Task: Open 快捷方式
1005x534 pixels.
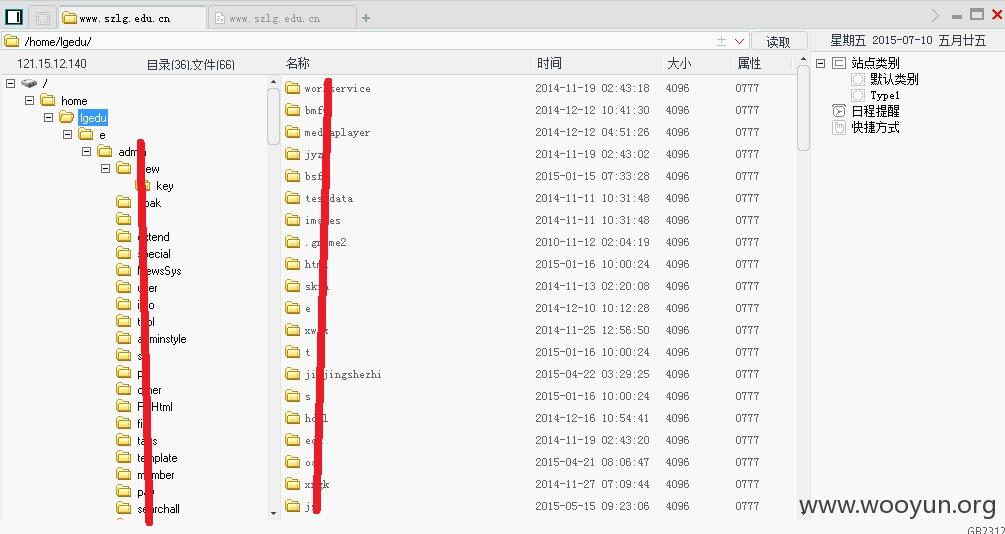Action: pos(875,128)
